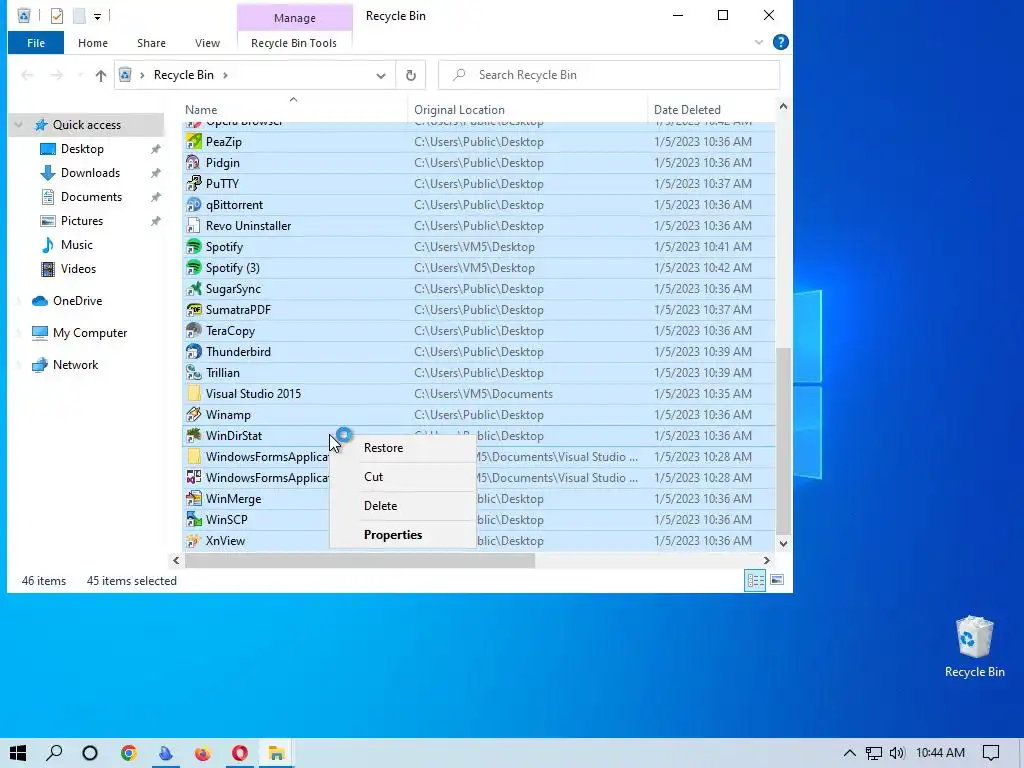
Task: Open the Recycle Bin Tools tab
Action: (294, 42)
